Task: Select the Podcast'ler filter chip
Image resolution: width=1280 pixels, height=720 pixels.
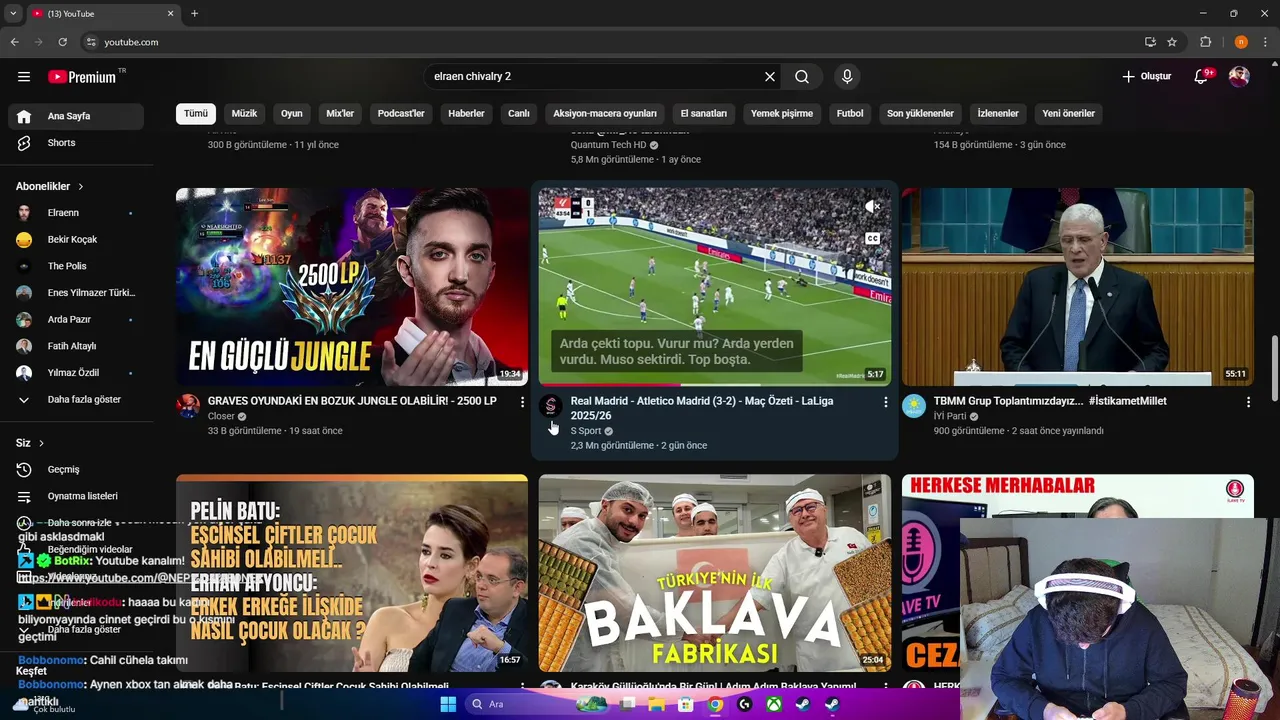Action: pos(401,114)
